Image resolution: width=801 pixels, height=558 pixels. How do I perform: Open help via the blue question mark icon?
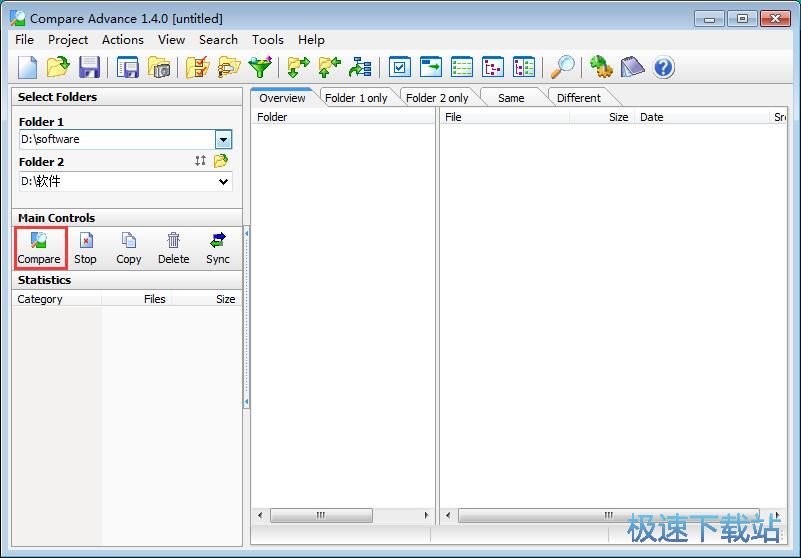tap(663, 67)
